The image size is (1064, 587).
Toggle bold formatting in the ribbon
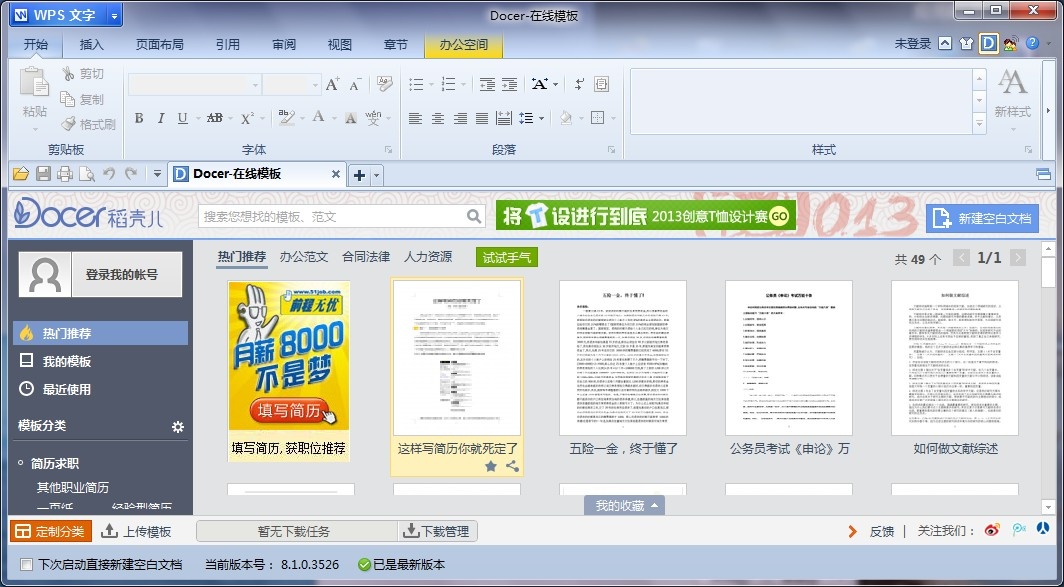(x=137, y=118)
